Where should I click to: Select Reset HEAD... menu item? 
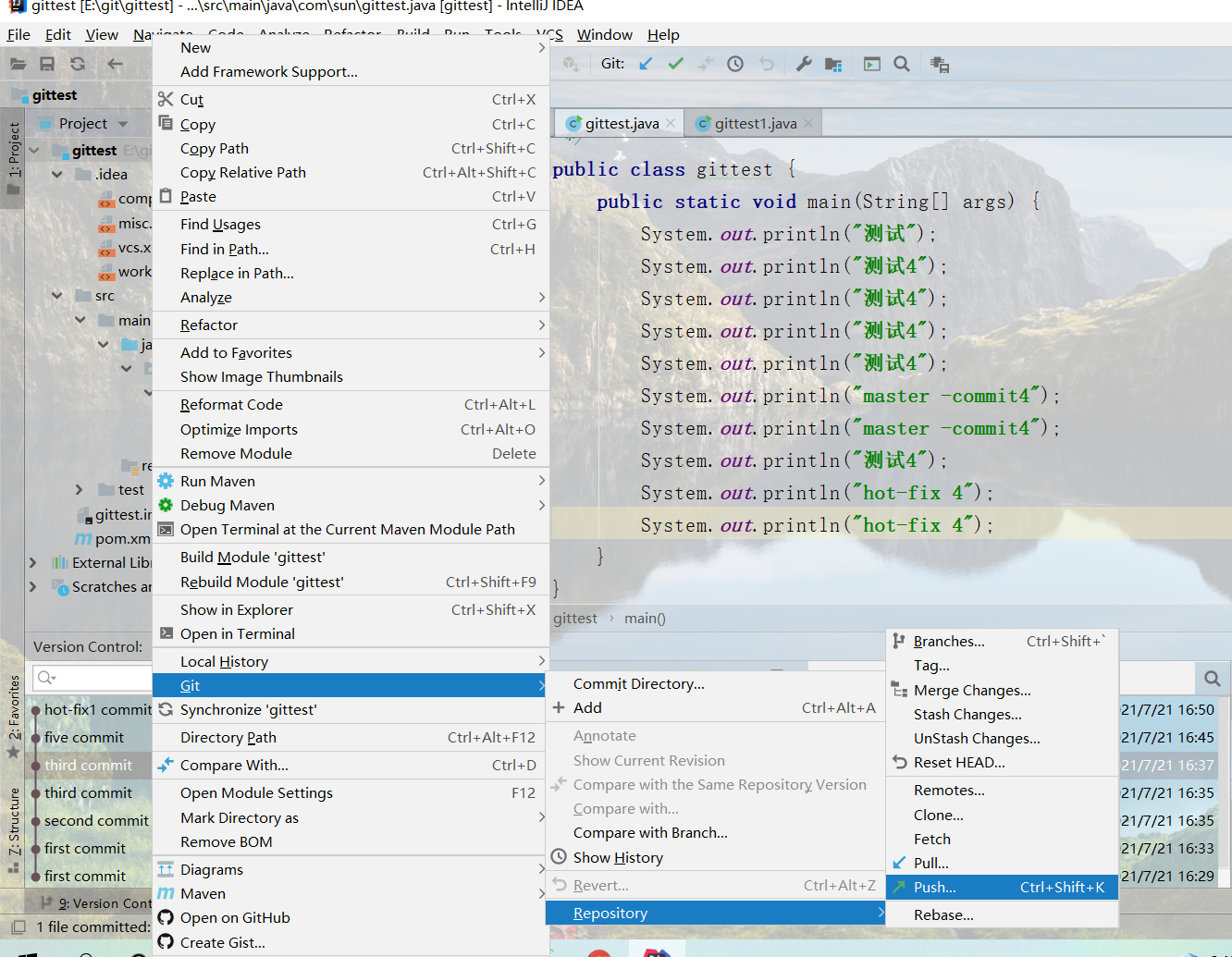1002,762
